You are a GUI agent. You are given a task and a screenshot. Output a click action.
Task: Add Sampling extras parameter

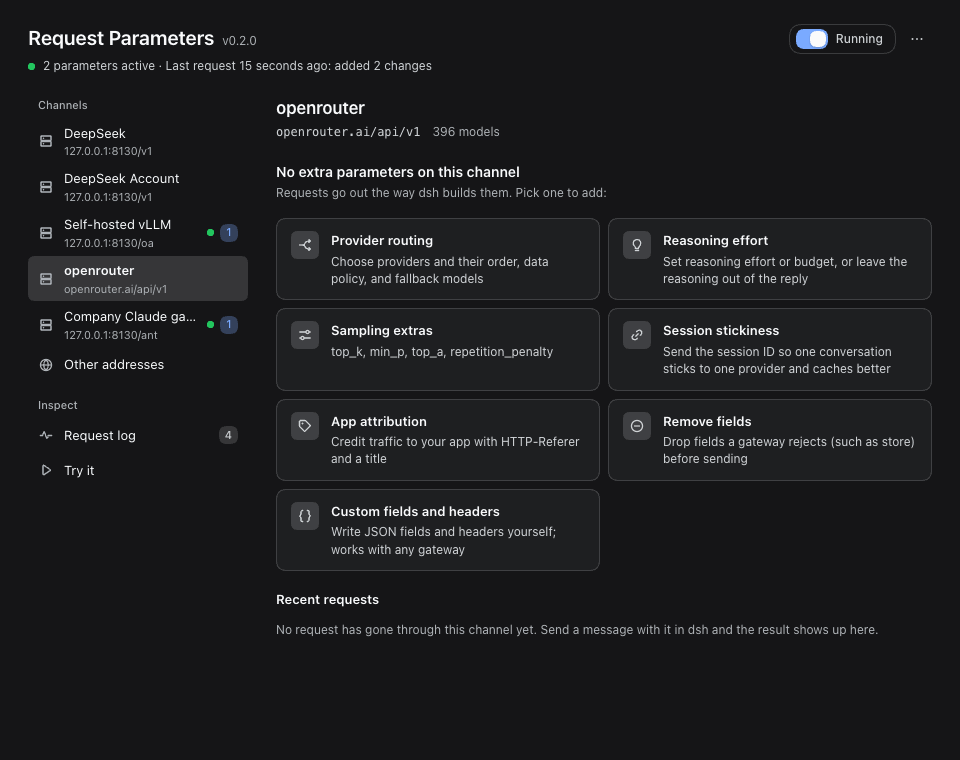[438, 349]
